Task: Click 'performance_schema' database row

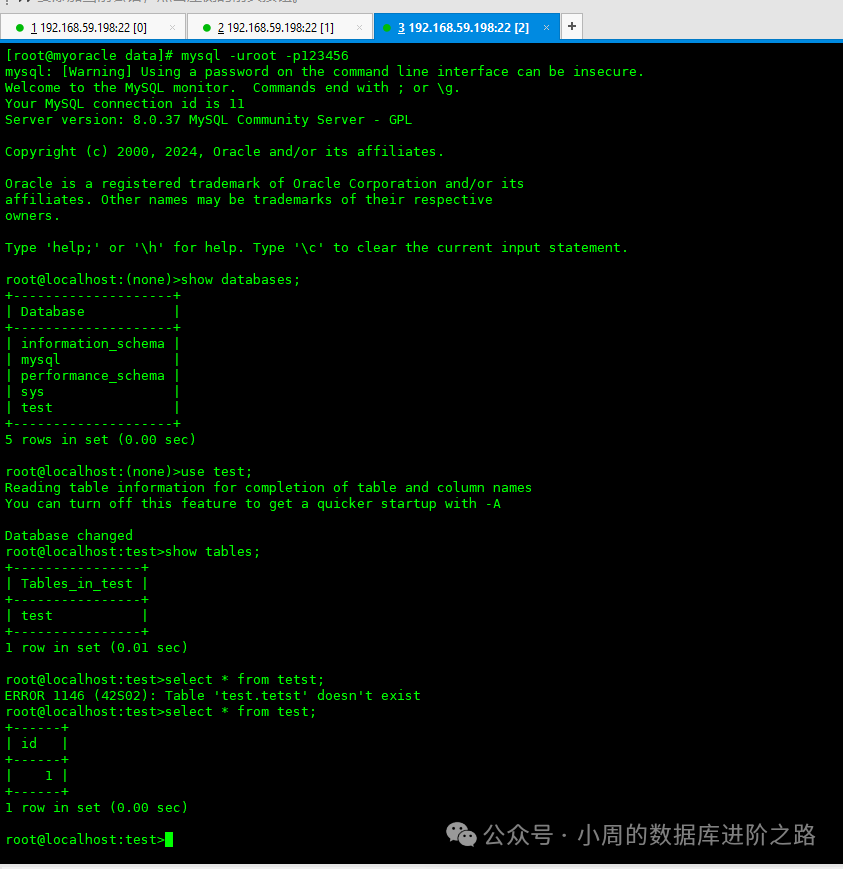Action: 93,376
